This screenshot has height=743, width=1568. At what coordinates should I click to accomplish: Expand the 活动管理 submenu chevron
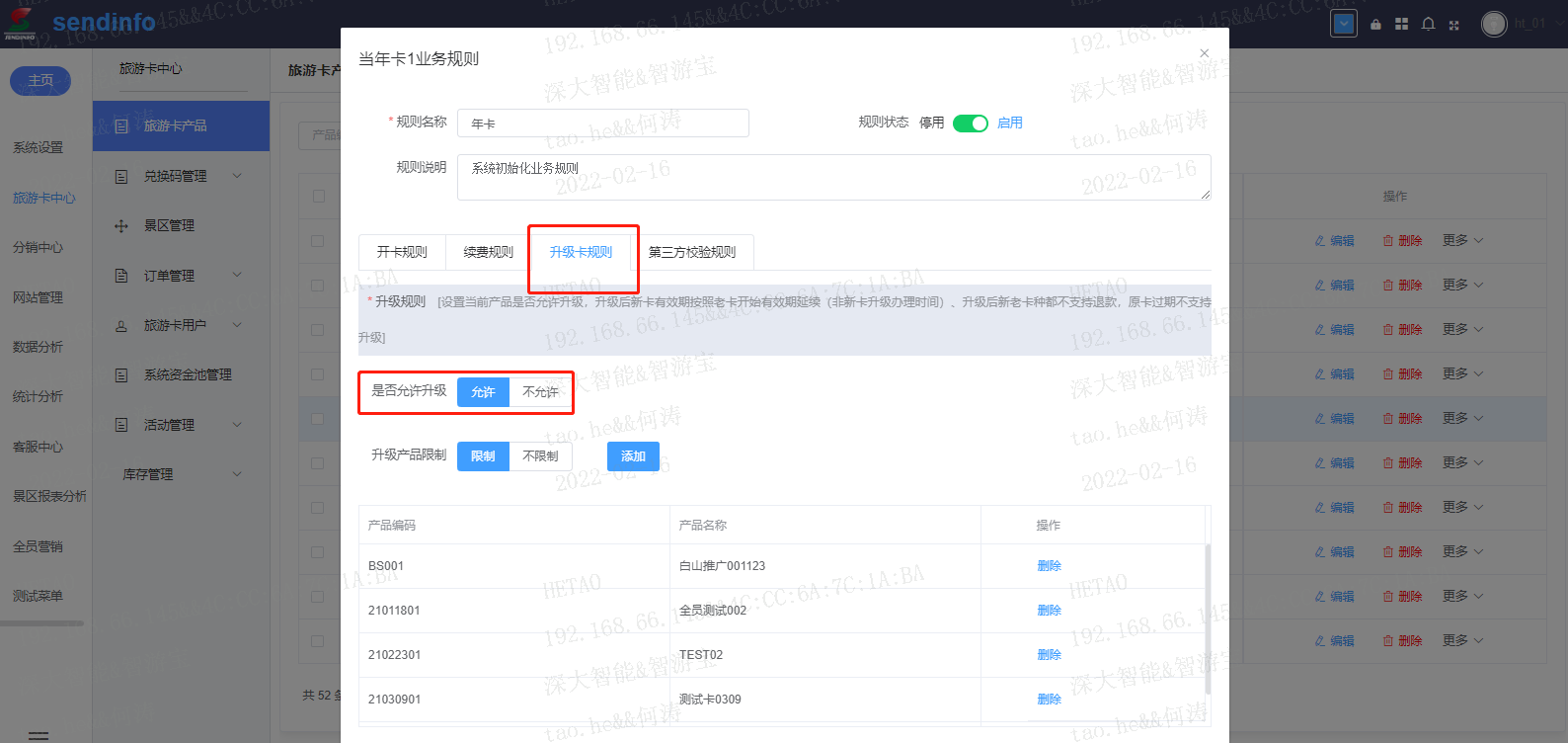(237, 425)
